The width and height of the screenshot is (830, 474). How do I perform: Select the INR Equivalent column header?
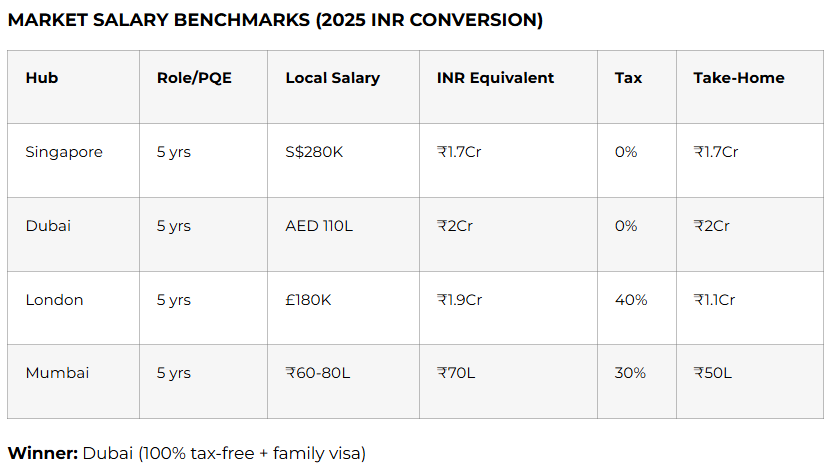[x=495, y=78]
